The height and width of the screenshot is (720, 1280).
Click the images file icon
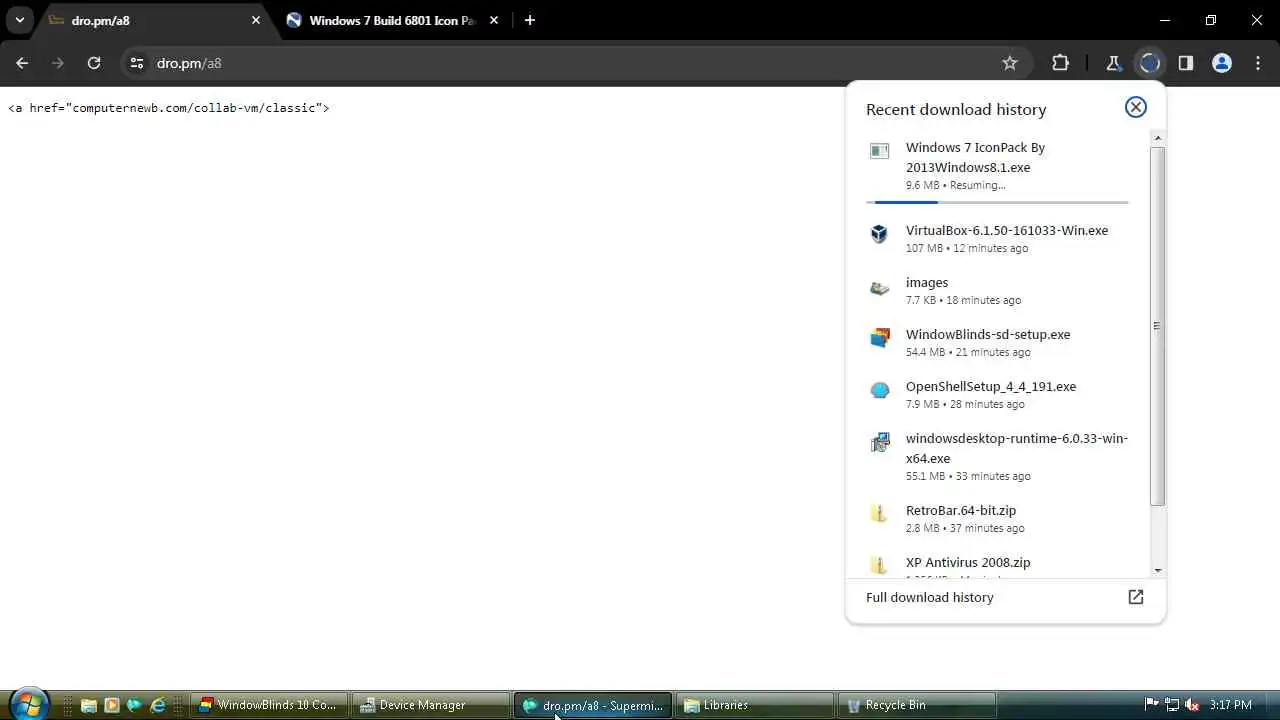tap(879, 288)
